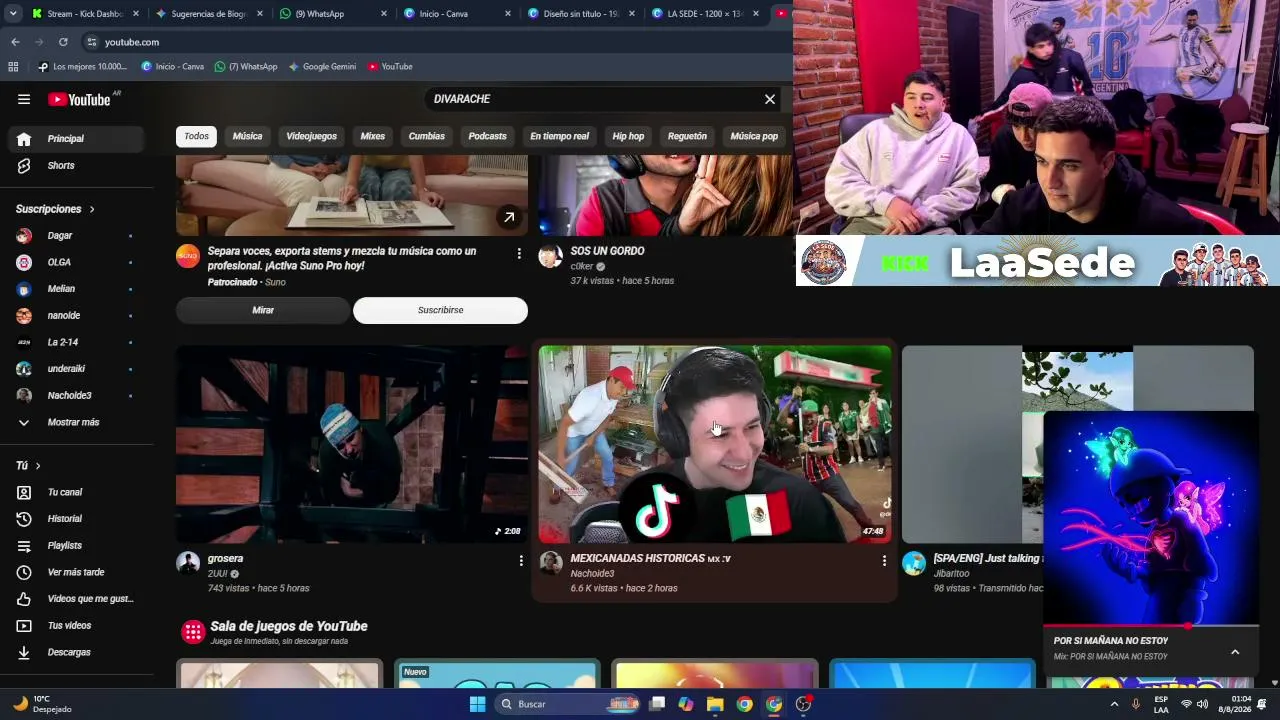Viewport: 1280px width, 720px height.
Task: Select the Todos filter chip
Action: coord(197,136)
